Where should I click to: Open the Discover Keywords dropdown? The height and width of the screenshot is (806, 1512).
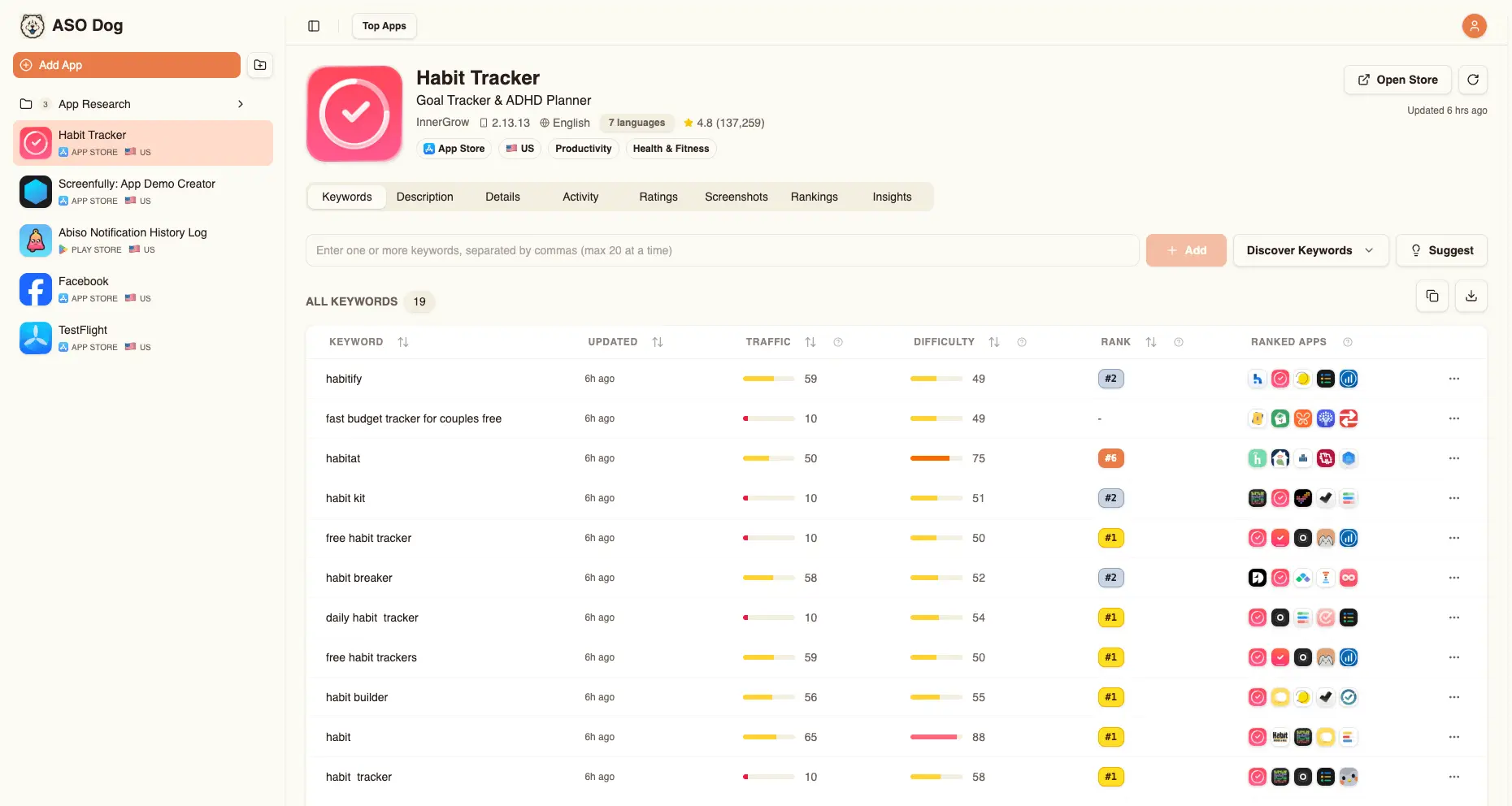click(x=1309, y=250)
